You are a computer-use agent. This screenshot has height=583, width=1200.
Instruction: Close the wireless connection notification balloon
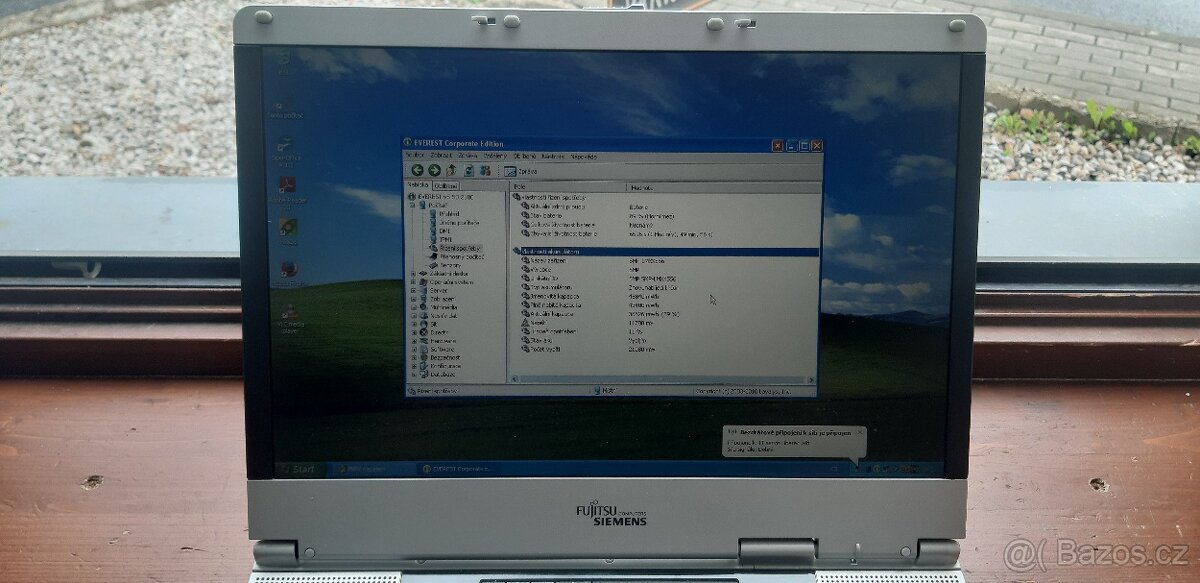pos(860,431)
